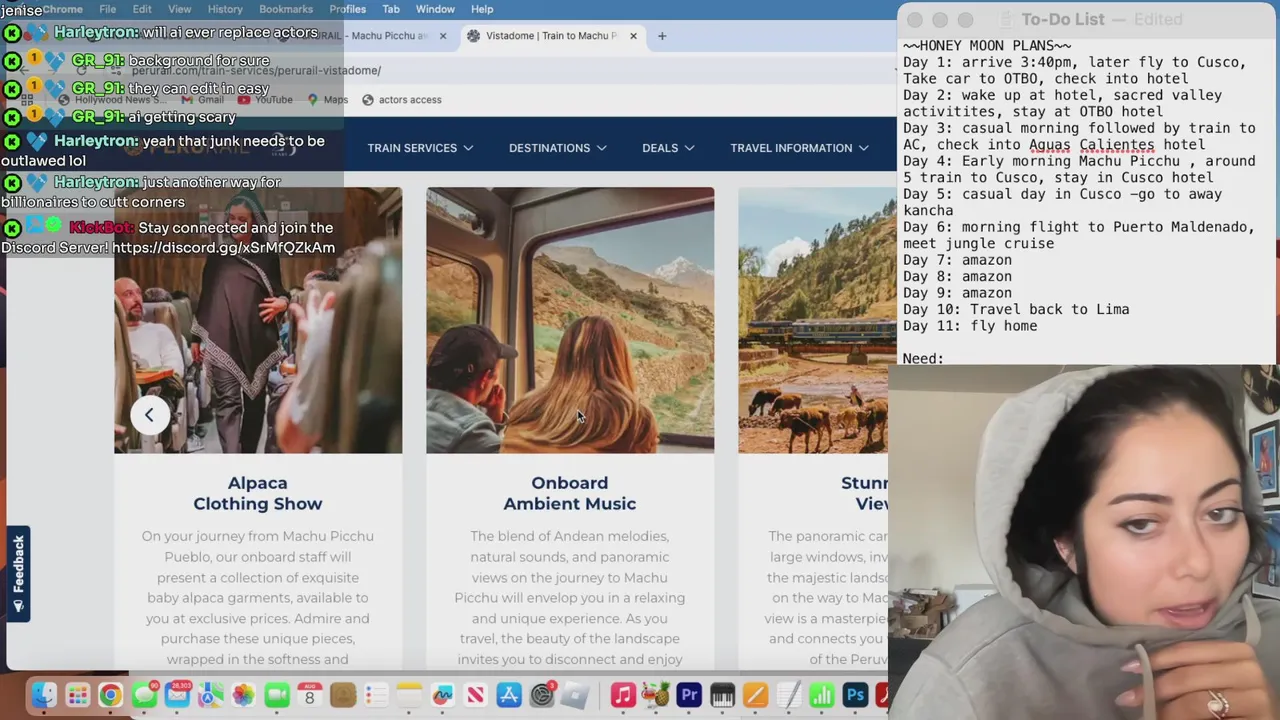The width and height of the screenshot is (1280, 720).
Task: Expand the Train Services menu
Action: (420, 148)
